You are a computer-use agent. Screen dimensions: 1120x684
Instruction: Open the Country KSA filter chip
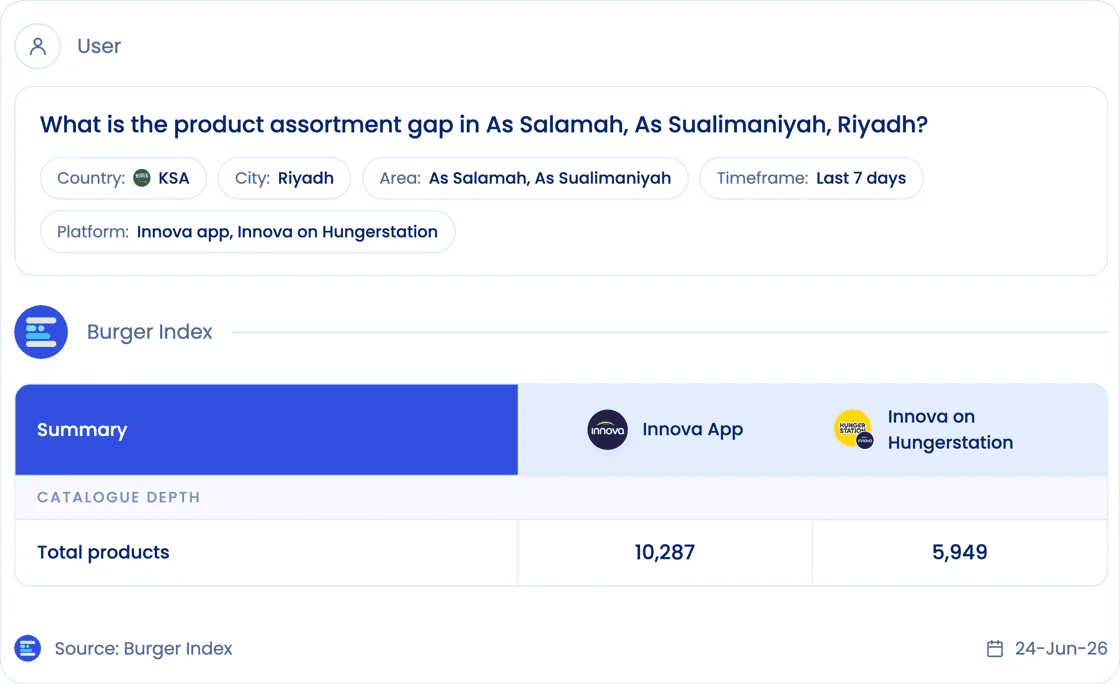pyautogui.click(x=124, y=178)
